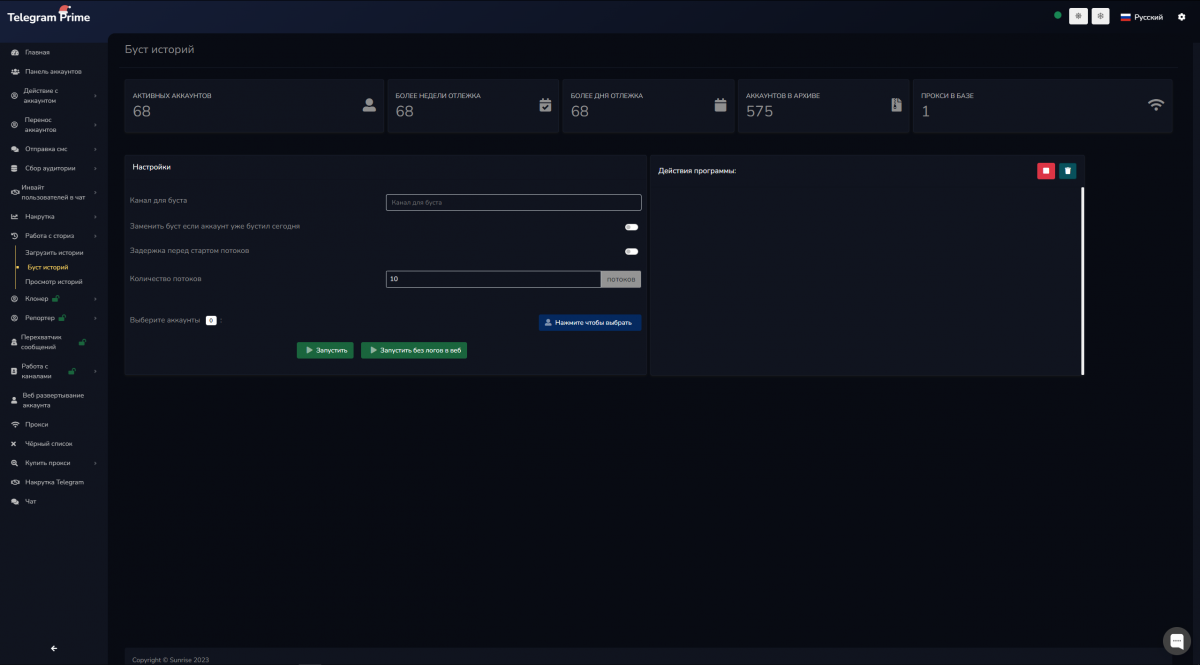
Task: Clear the log with the trash icon
Action: 1067,171
